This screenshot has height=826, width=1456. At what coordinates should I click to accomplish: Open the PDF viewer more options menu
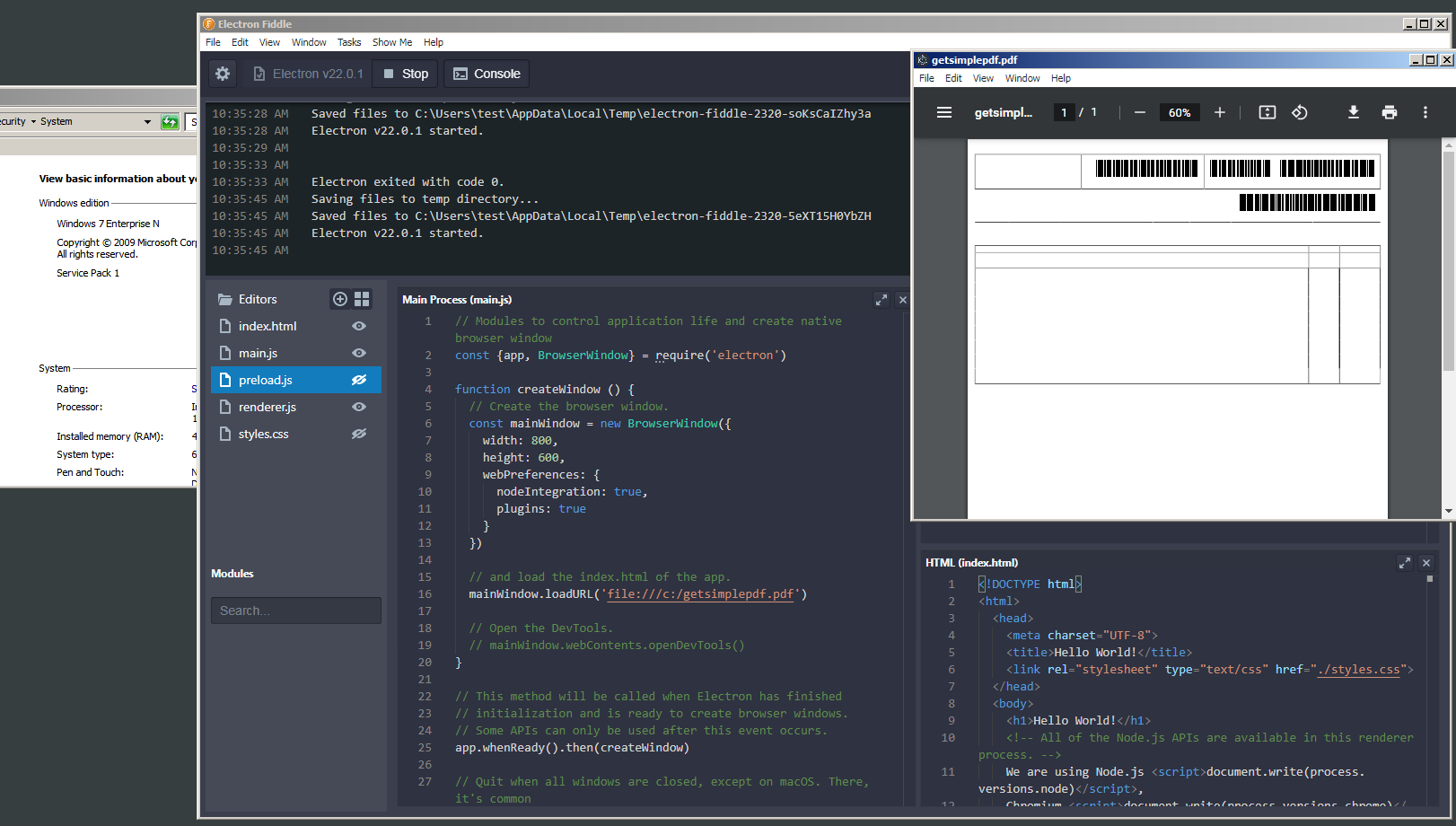click(x=1425, y=111)
